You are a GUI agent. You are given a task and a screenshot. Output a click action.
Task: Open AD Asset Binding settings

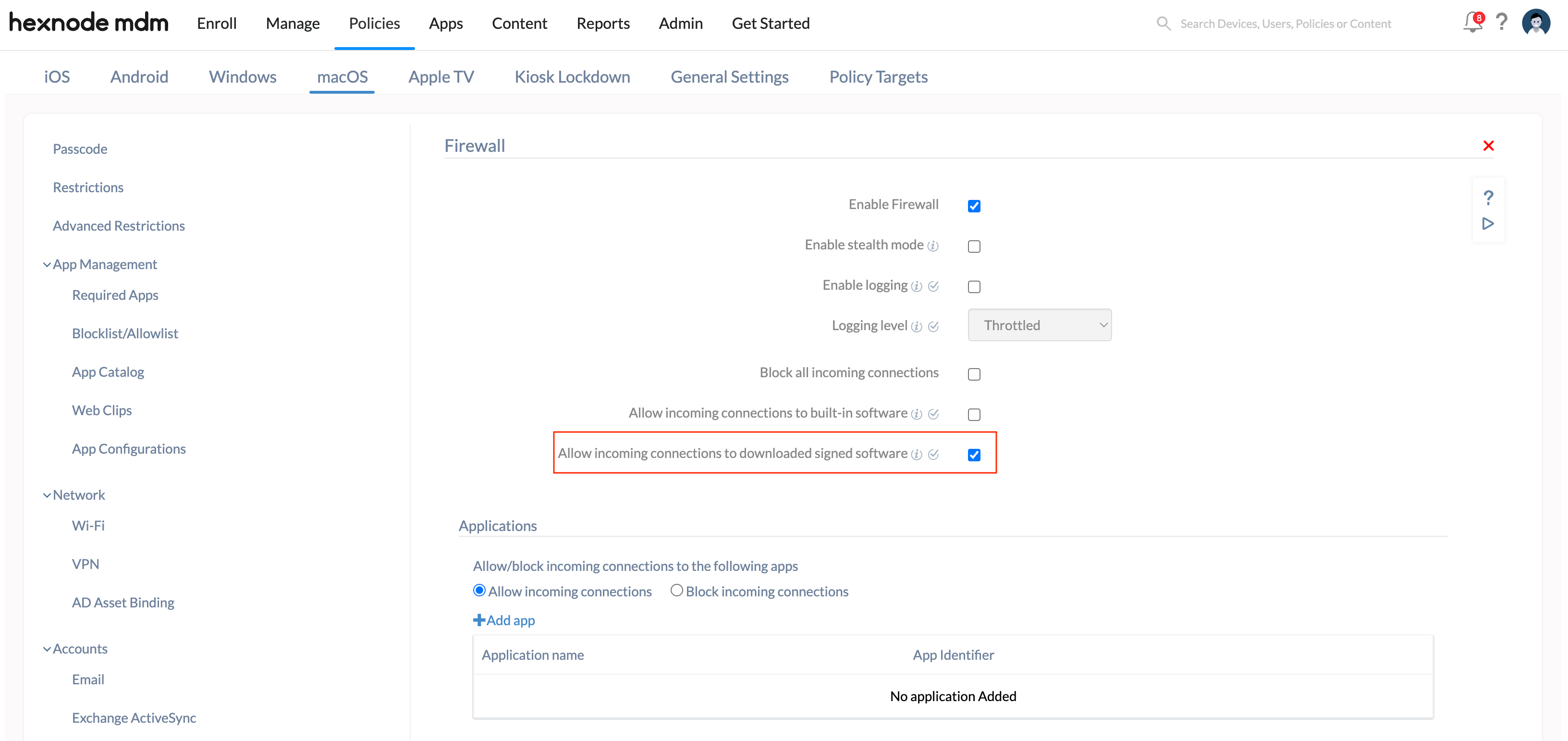pyautogui.click(x=123, y=603)
